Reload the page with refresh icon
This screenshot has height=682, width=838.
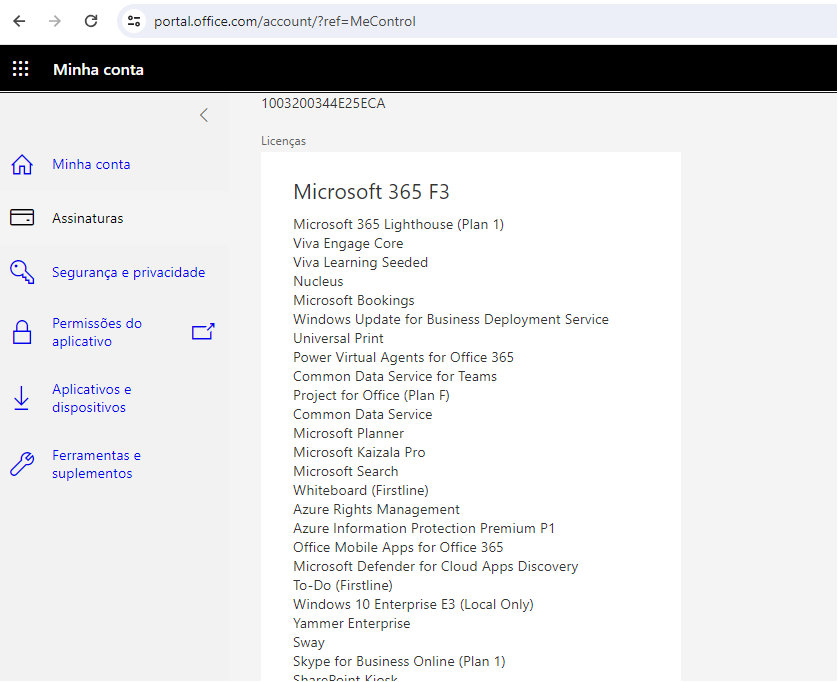pyautogui.click(x=91, y=21)
